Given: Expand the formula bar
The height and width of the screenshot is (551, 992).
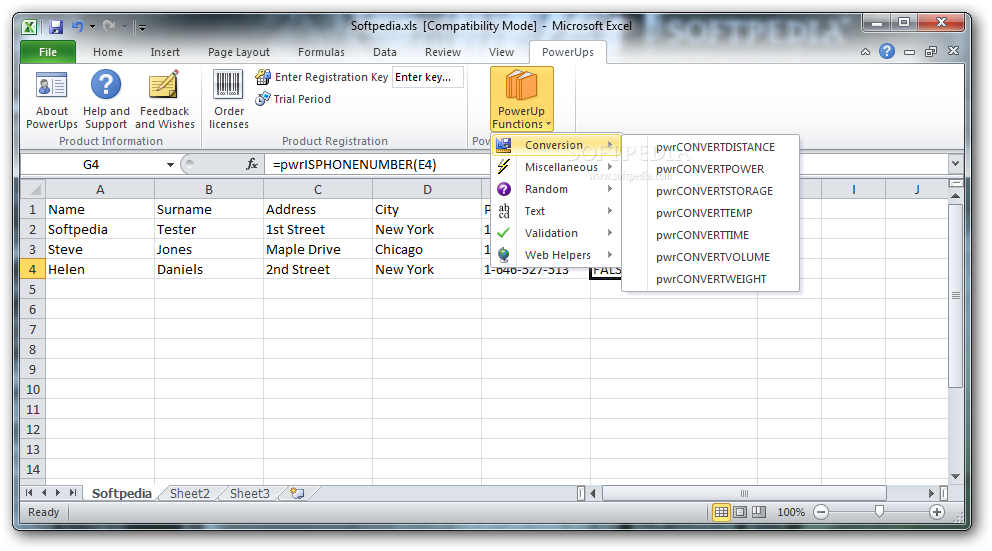Looking at the screenshot, I should pos(955,164).
